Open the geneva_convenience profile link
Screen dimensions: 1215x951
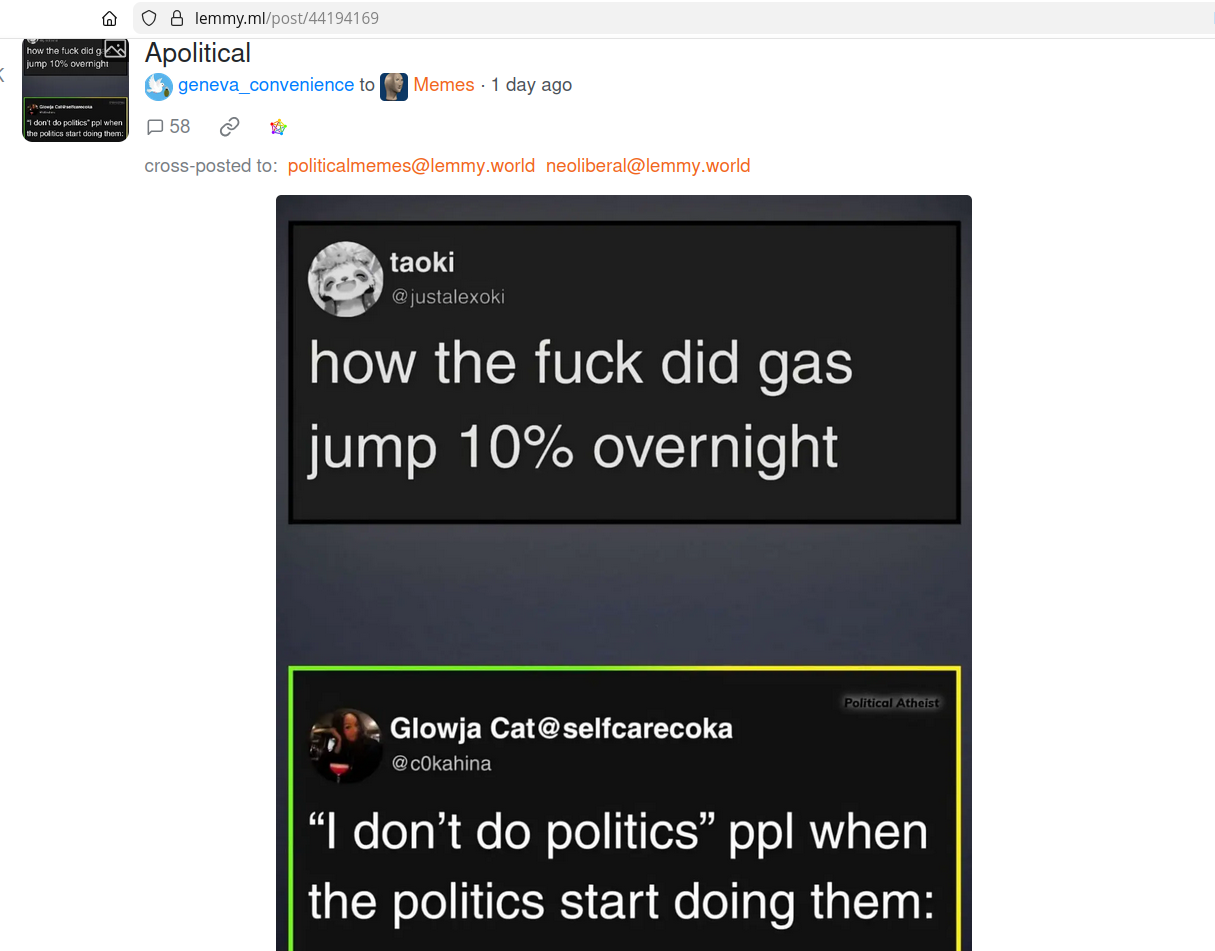[266, 85]
